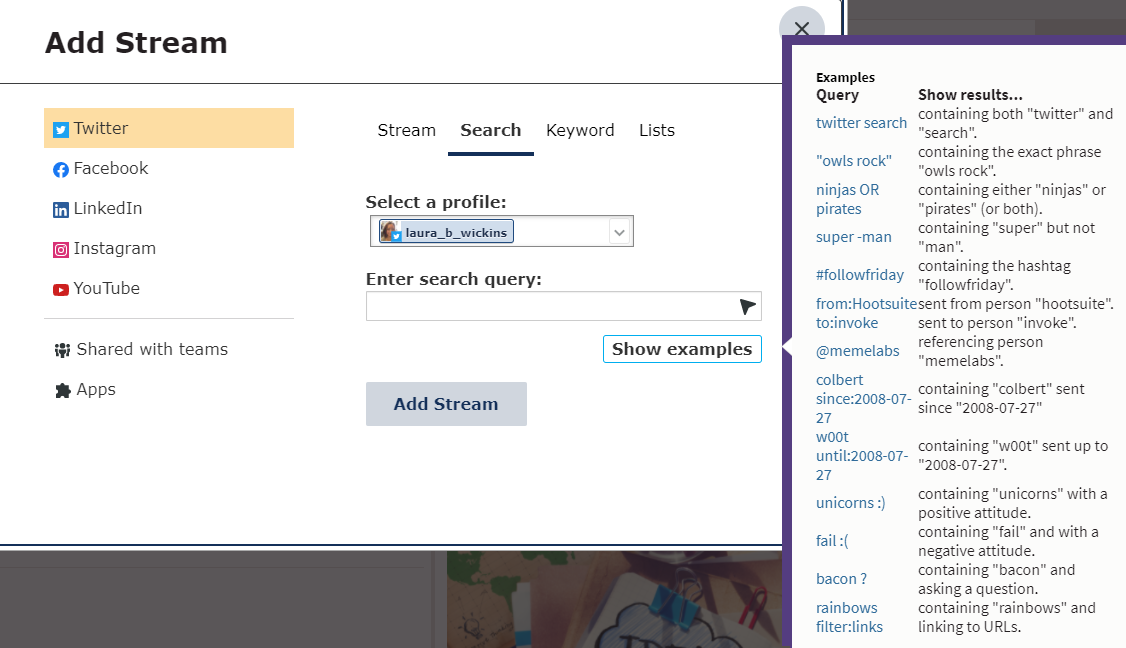Click the LinkedIn logo icon
1126x648 pixels.
click(x=61, y=210)
